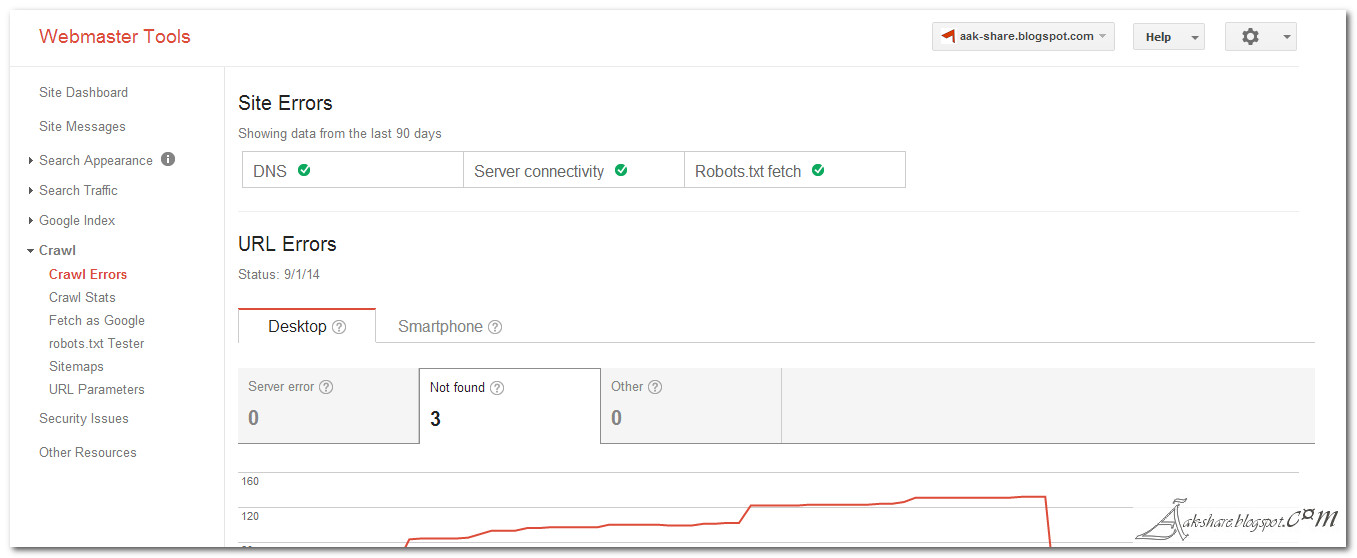Screen dimensions: 1357x558
Task: Click the DNS status cell
Action: click(353, 170)
